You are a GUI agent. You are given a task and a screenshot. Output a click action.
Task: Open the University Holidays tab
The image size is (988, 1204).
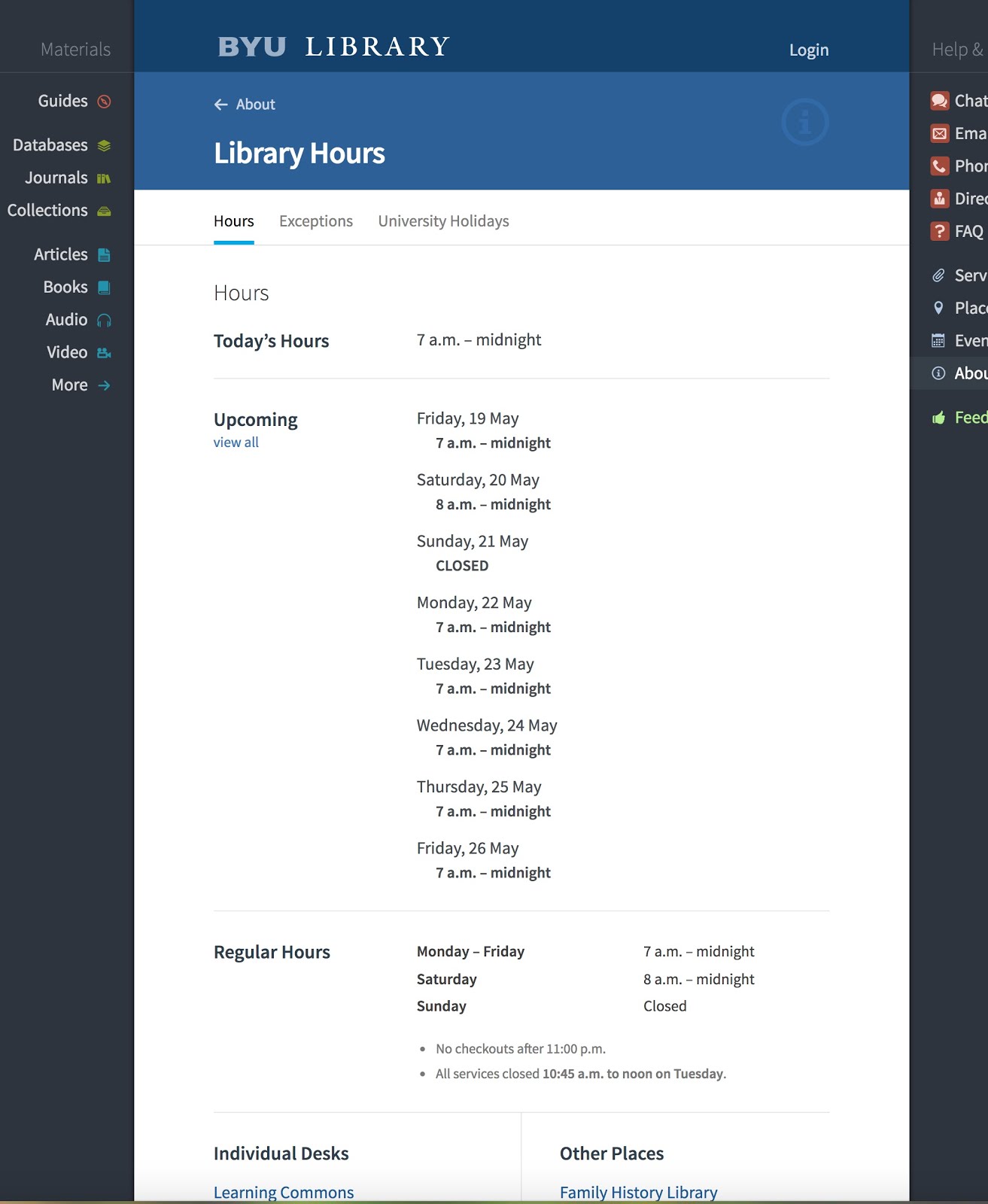coord(444,221)
